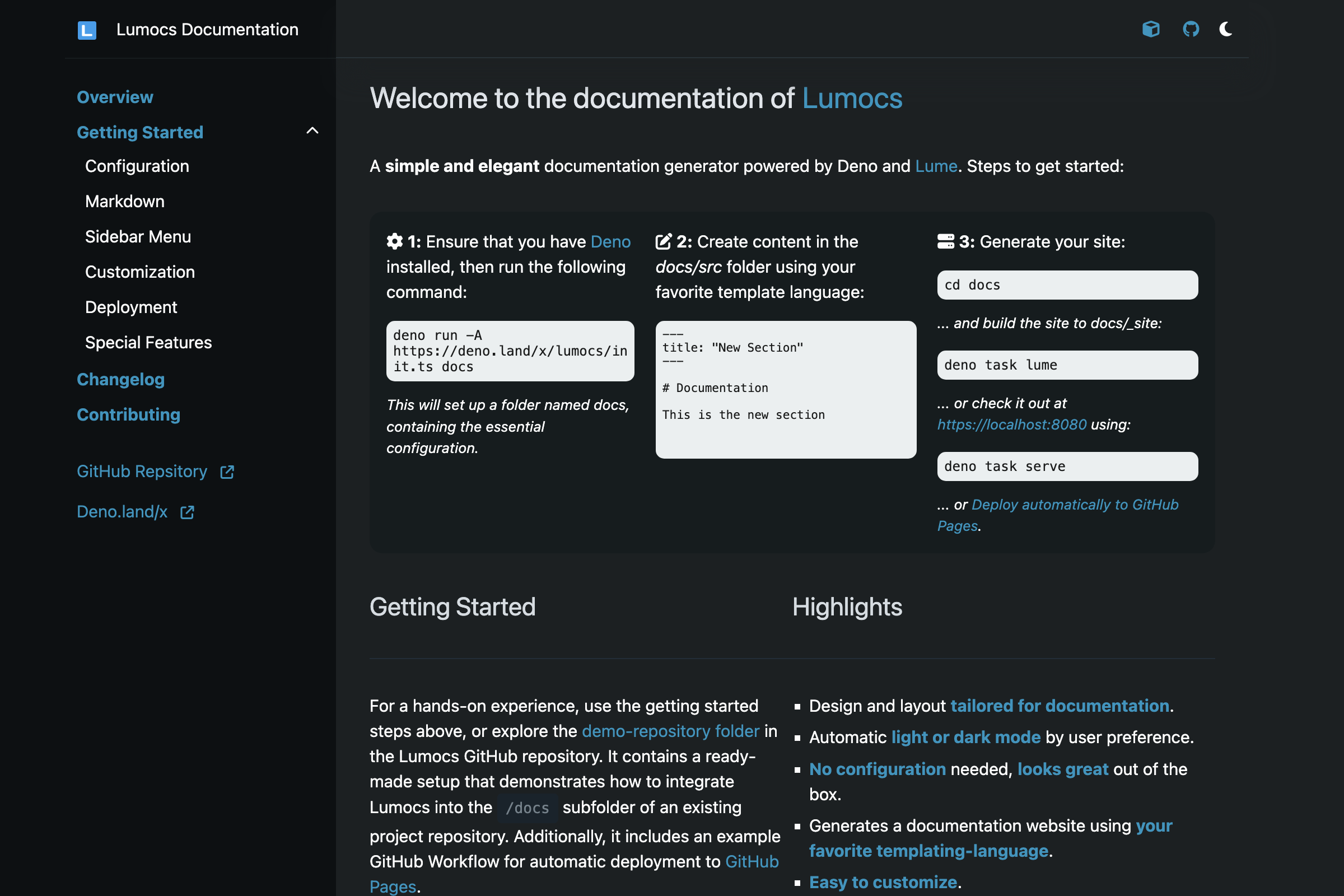Go to Configuration in the sidebar

[x=137, y=166]
